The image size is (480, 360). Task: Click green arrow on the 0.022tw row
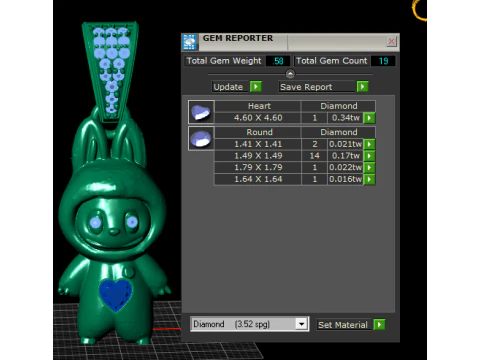click(x=369, y=167)
